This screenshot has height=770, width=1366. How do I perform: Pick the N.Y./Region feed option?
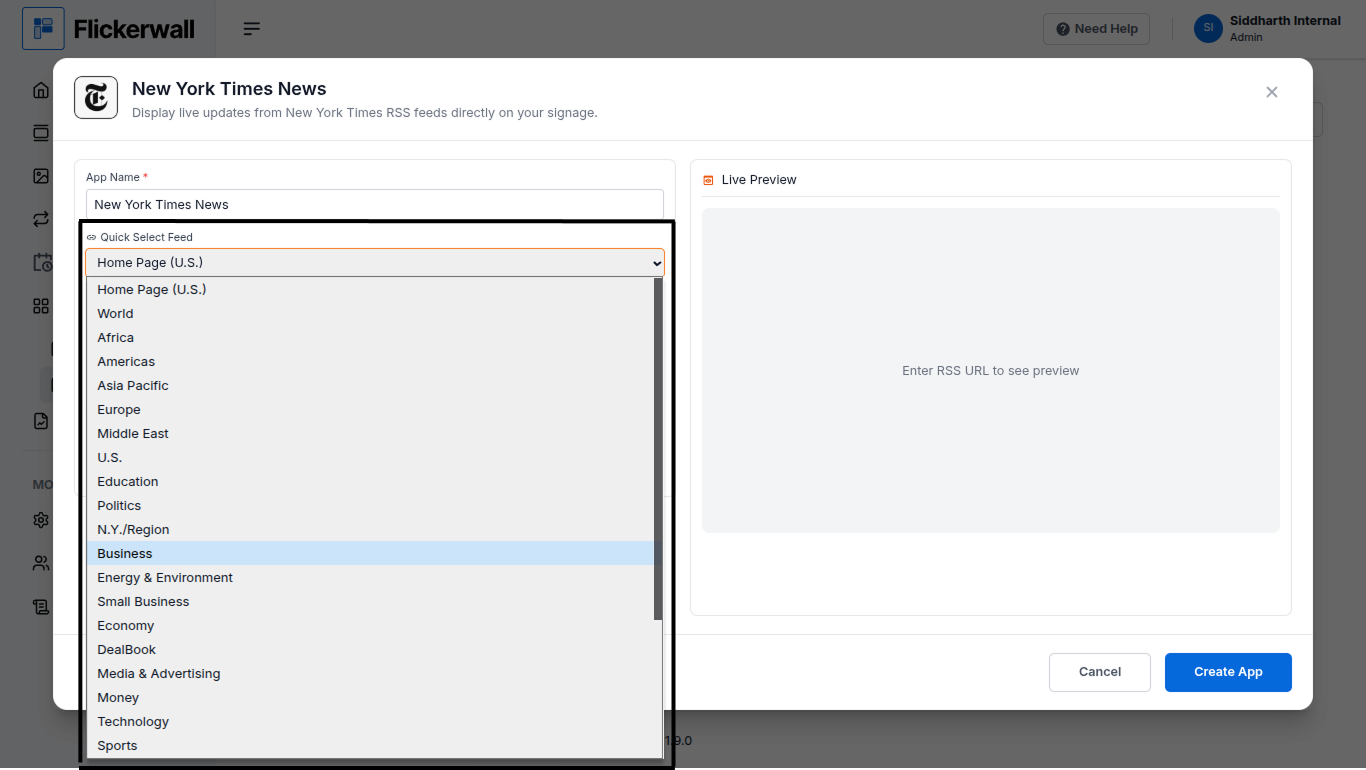click(x=370, y=529)
